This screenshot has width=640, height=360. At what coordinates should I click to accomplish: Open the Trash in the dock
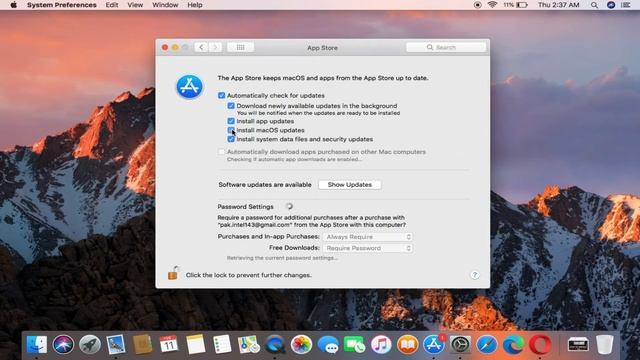point(604,344)
